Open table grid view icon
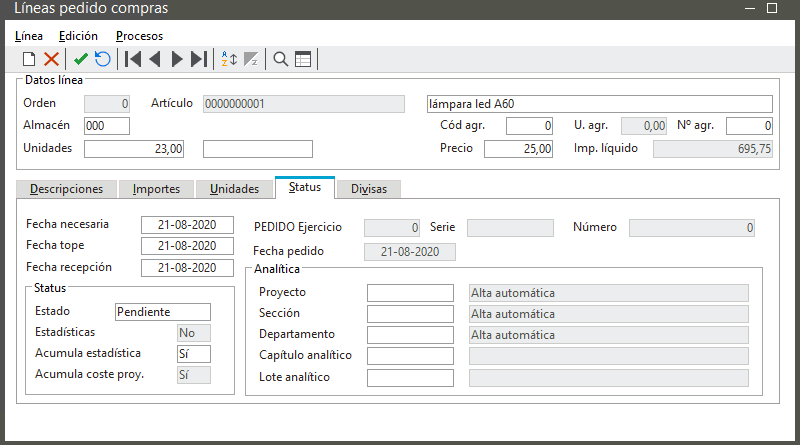Screen dimensions: 800x445 point(303,59)
